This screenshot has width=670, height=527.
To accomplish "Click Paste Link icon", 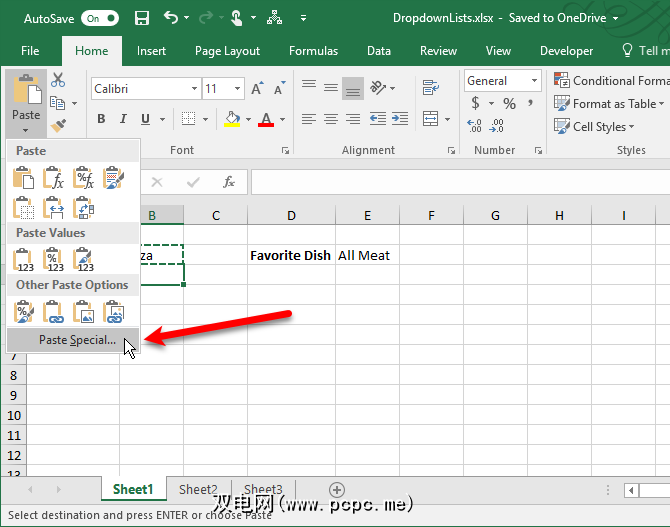I will 54,313.
